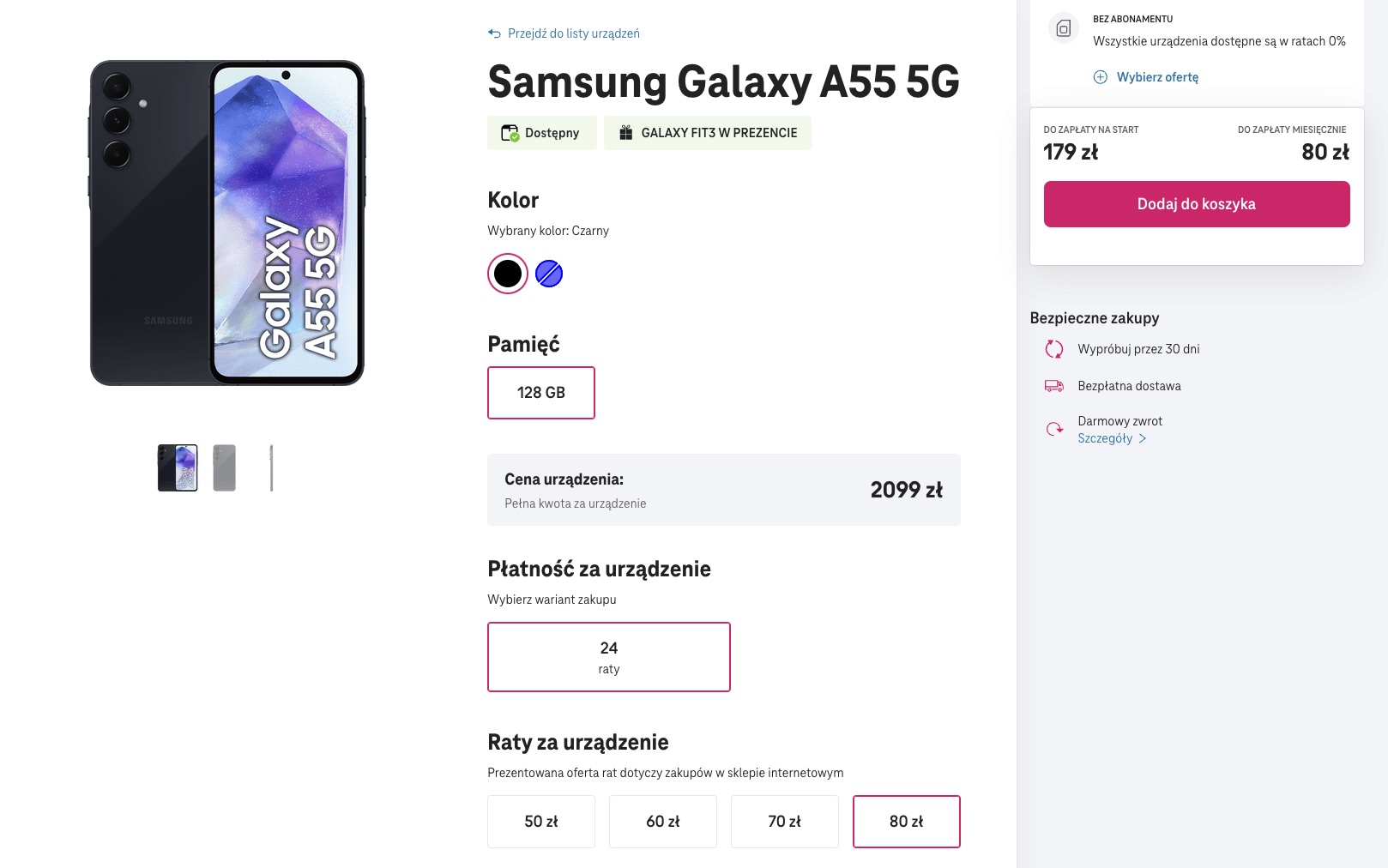The image size is (1388, 868).
Task: Click the gift icon on Galaxy Fit3 badge
Action: (626, 133)
